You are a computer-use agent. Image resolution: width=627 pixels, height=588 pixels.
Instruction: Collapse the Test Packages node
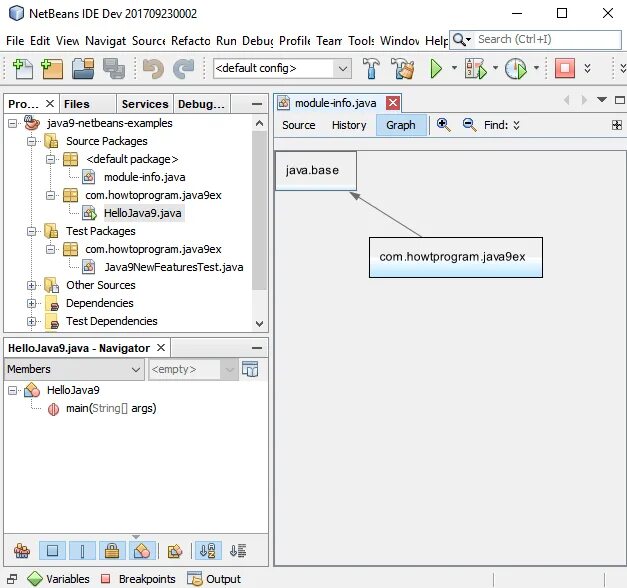coord(32,231)
